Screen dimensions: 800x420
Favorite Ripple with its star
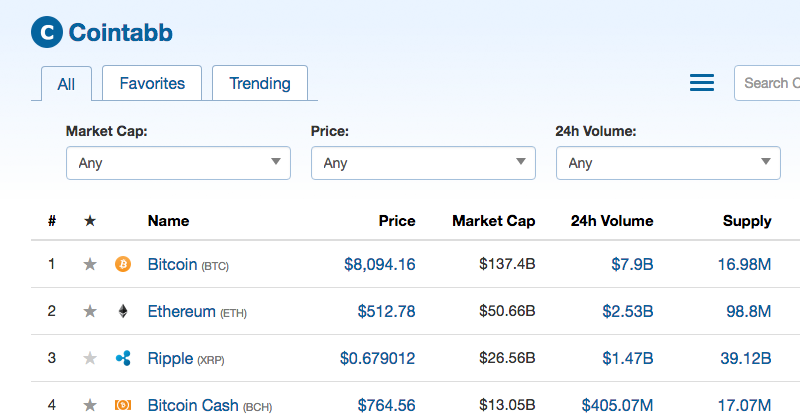[x=90, y=358]
